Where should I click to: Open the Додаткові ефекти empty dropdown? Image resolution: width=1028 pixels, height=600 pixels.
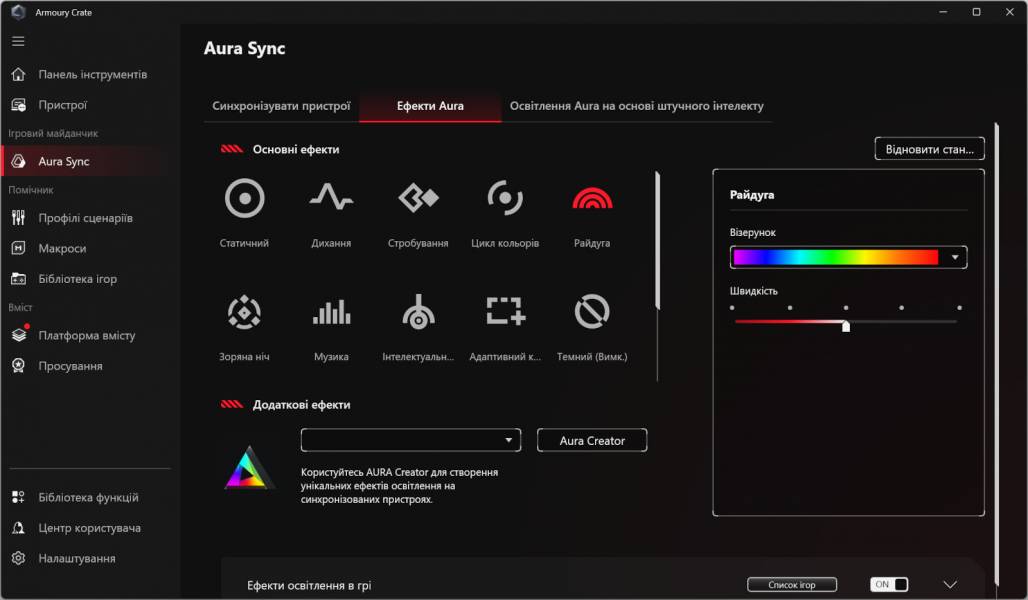410,440
